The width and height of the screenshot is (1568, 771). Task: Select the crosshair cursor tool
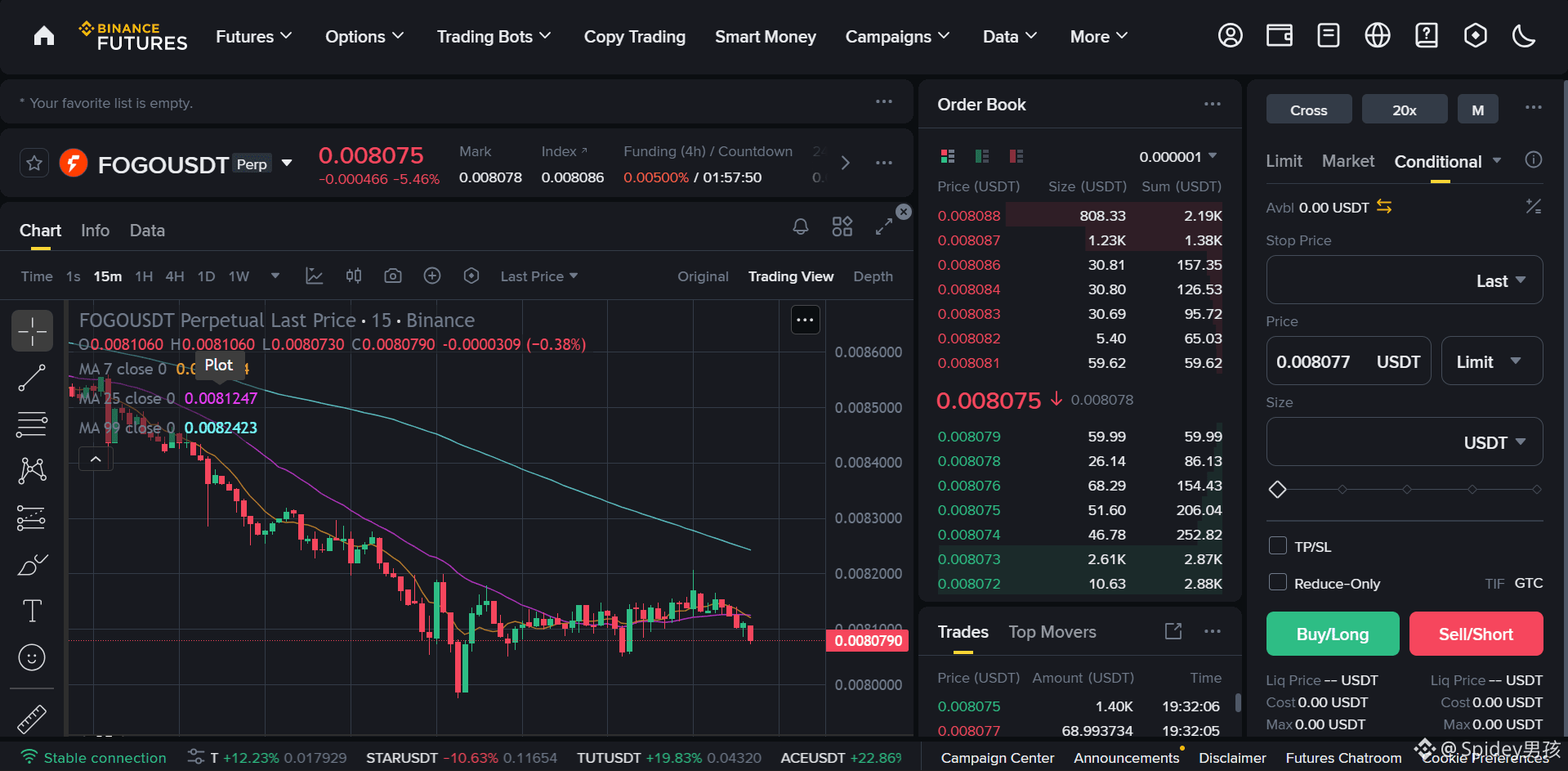click(33, 331)
